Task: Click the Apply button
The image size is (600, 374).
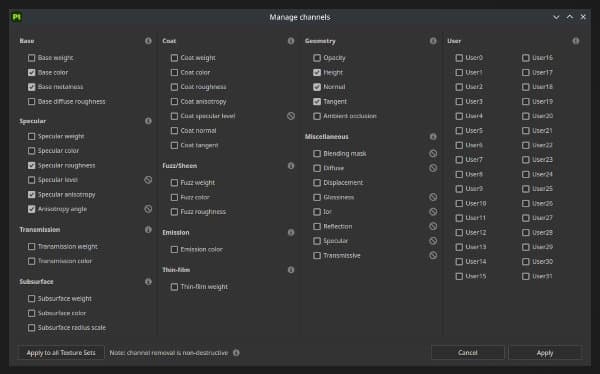Action: [545, 353]
